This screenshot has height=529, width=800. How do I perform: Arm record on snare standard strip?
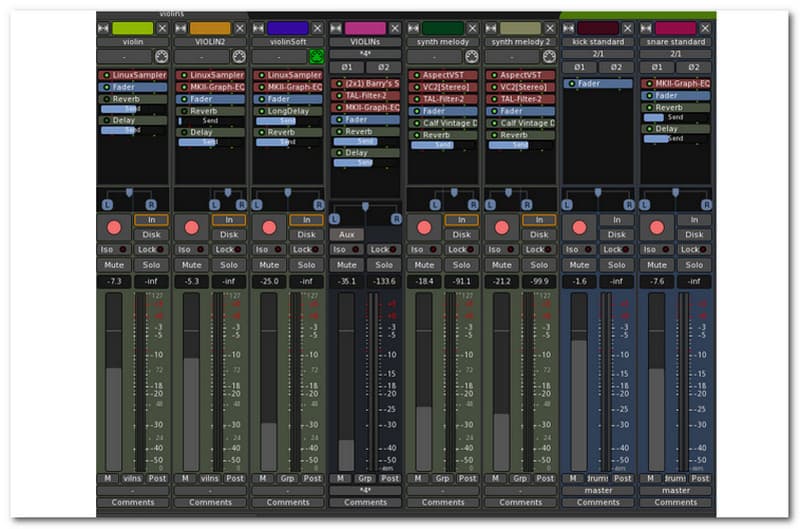(x=657, y=228)
